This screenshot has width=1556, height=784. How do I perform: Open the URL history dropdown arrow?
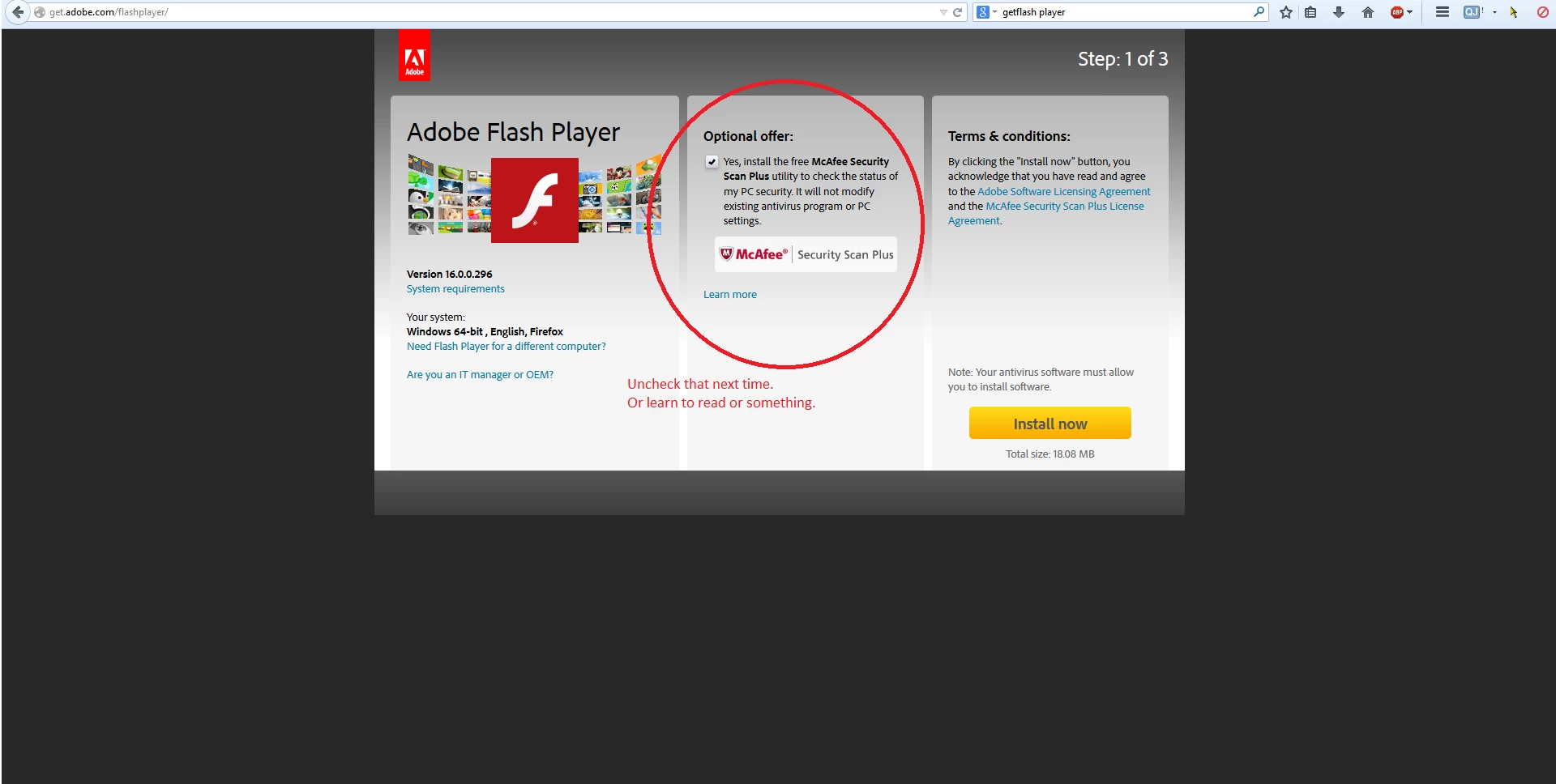[x=943, y=12]
